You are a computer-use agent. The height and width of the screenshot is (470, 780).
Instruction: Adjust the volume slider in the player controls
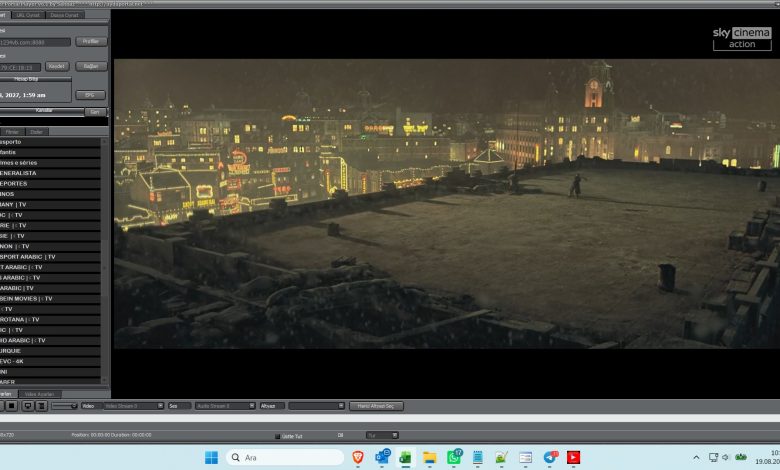(64, 406)
